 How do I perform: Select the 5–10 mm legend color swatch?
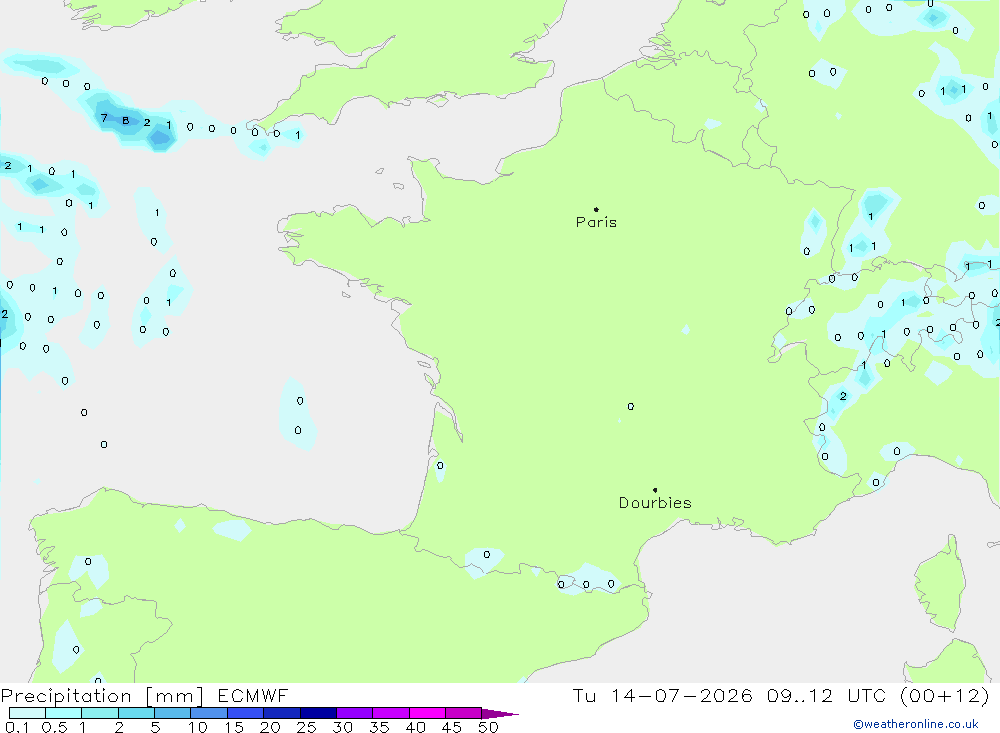(x=172, y=713)
